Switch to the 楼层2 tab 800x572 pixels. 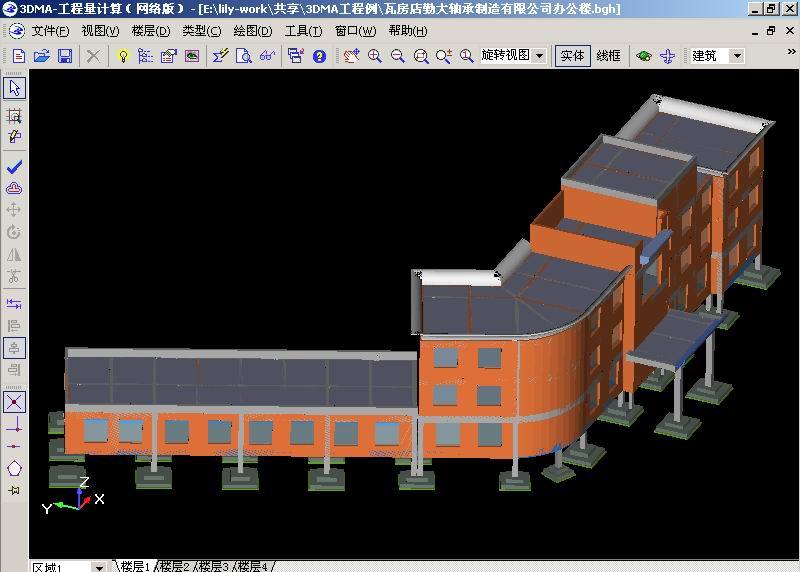pyautogui.click(x=174, y=566)
